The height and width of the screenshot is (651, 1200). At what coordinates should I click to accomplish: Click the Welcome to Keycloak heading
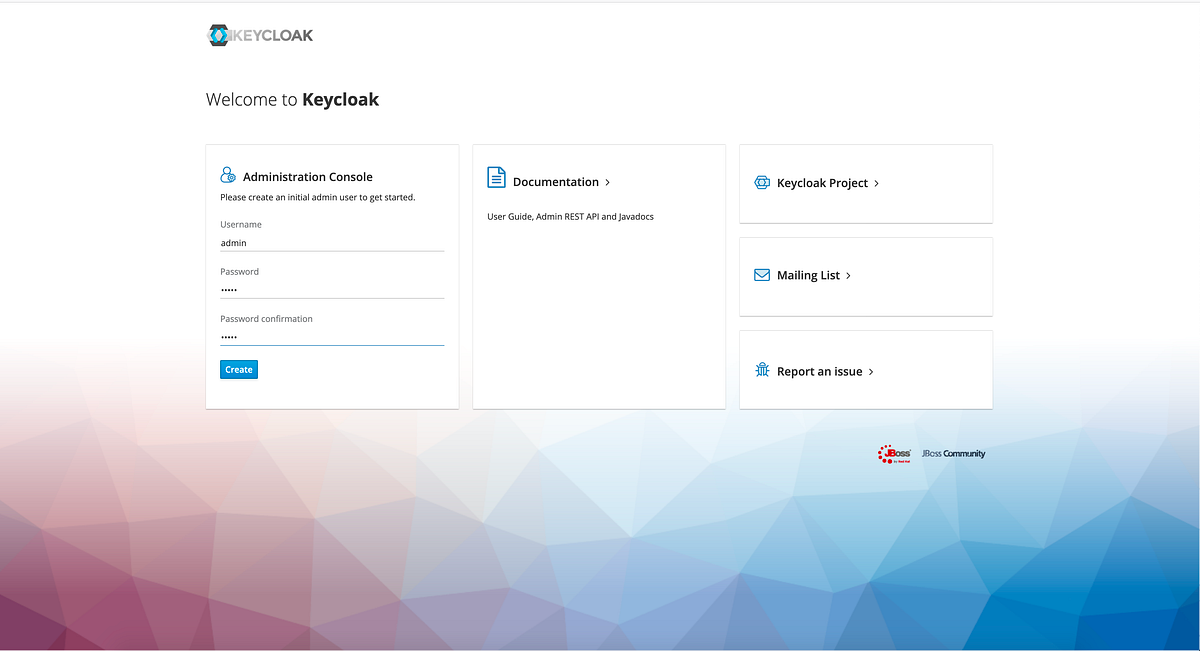pyautogui.click(x=292, y=99)
